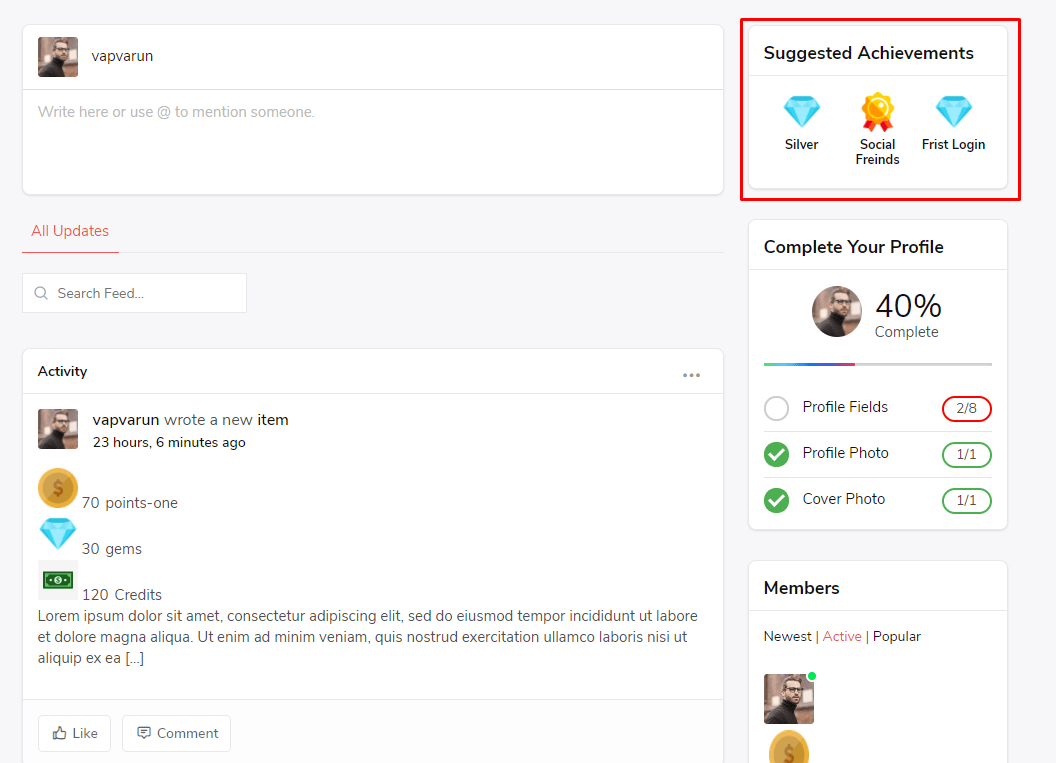1056x763 pixels.
Task: Click the green credits cash icon
Action: (58, 580)
